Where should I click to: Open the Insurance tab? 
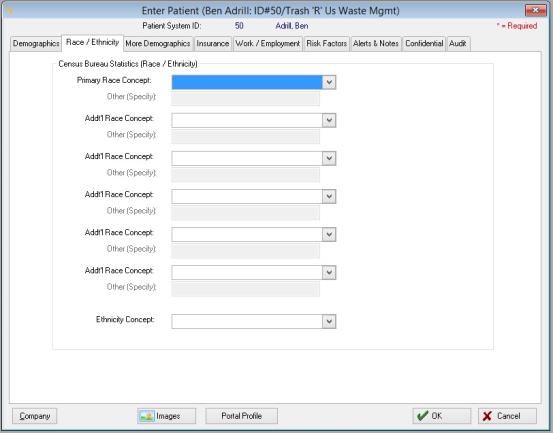point(213,44)
